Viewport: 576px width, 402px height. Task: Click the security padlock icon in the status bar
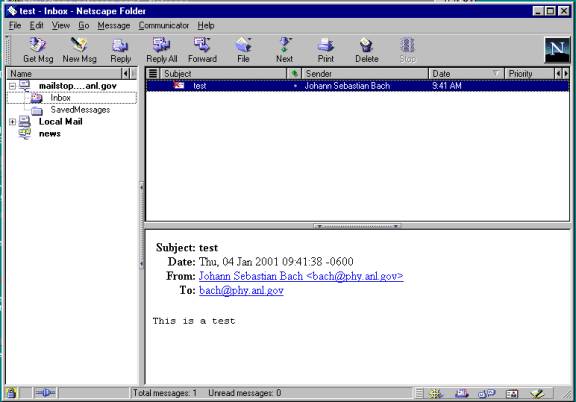click(11, 393)
